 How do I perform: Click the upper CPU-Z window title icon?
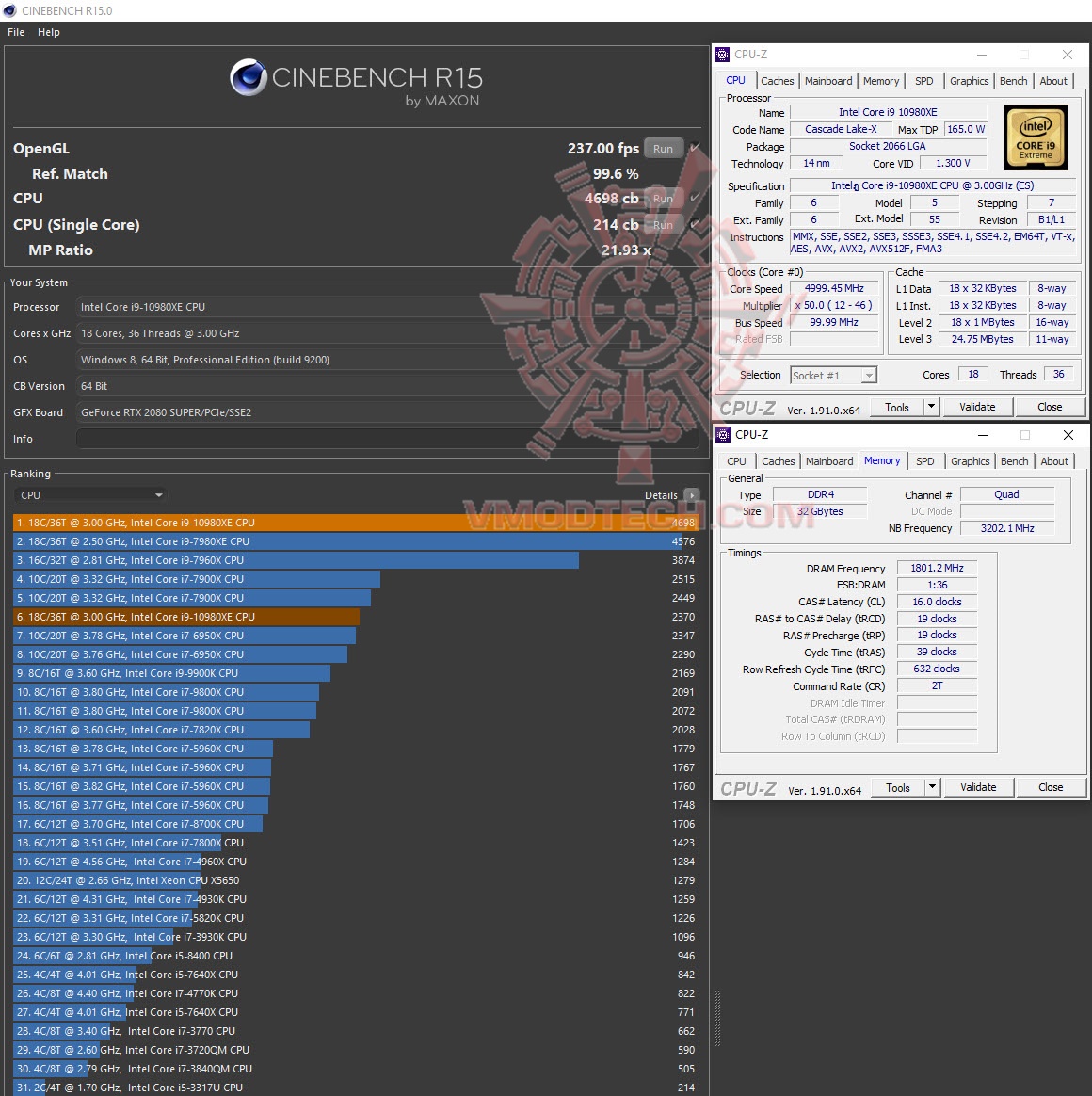point(723,55)
